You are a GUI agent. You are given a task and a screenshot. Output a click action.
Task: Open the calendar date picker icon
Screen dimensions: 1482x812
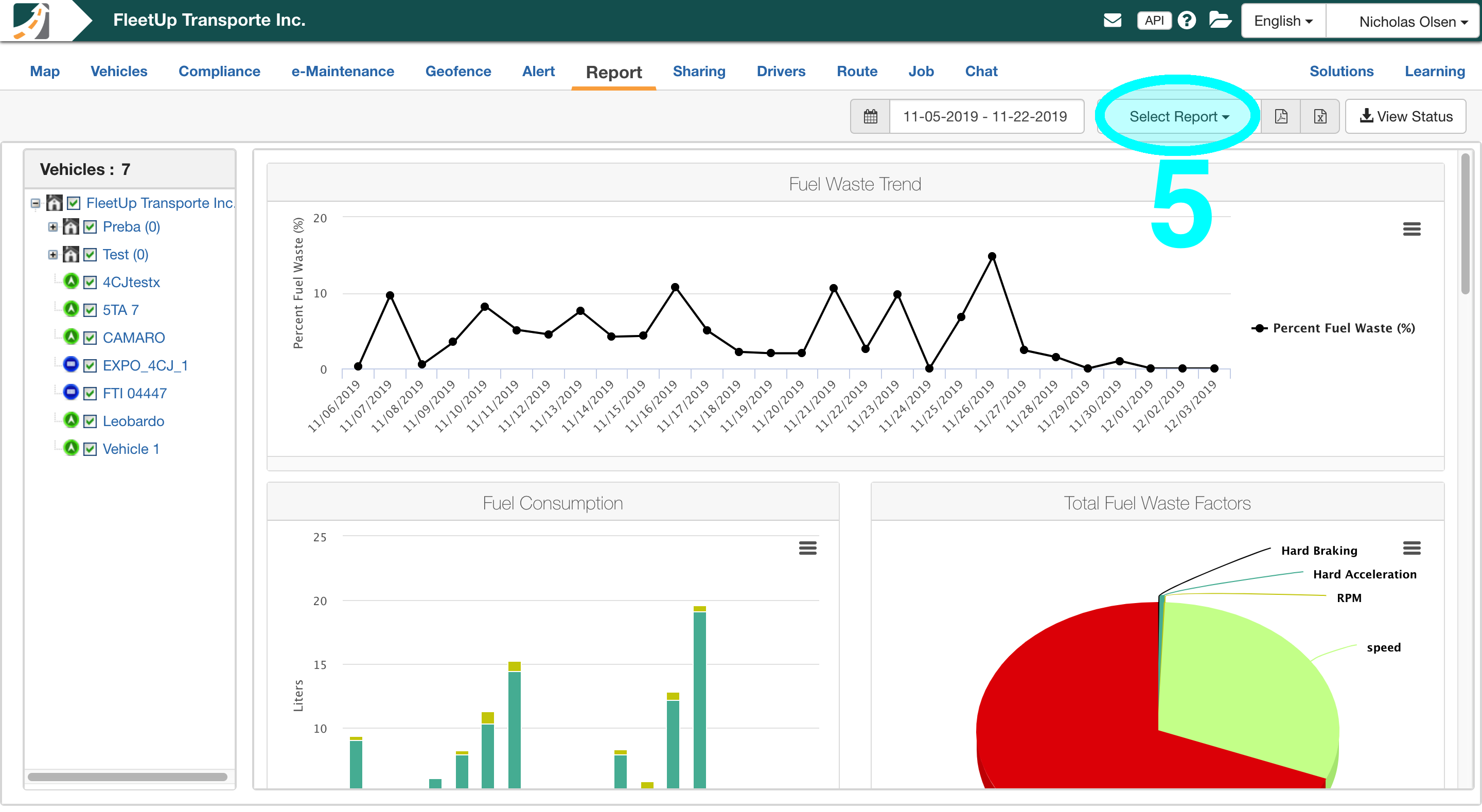pyautogui.click(x=871, y=116)
